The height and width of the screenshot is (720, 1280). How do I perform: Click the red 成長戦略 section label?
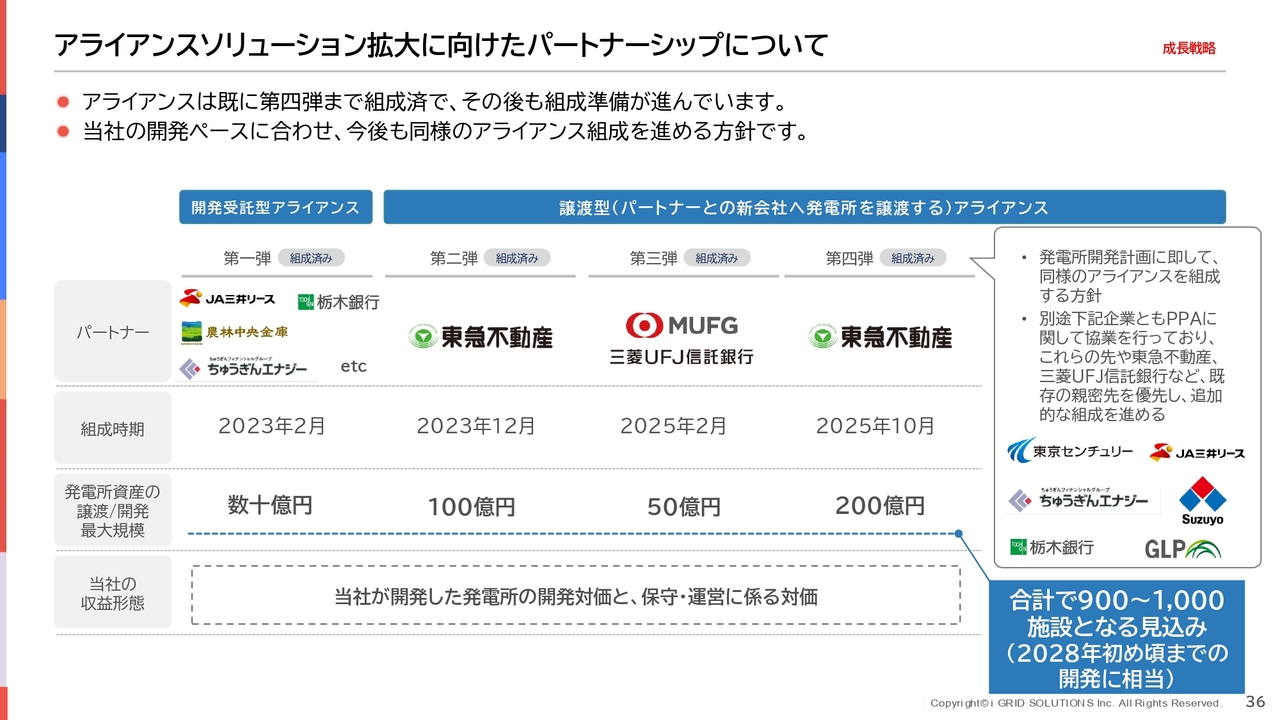click(x=1189, y=48)
